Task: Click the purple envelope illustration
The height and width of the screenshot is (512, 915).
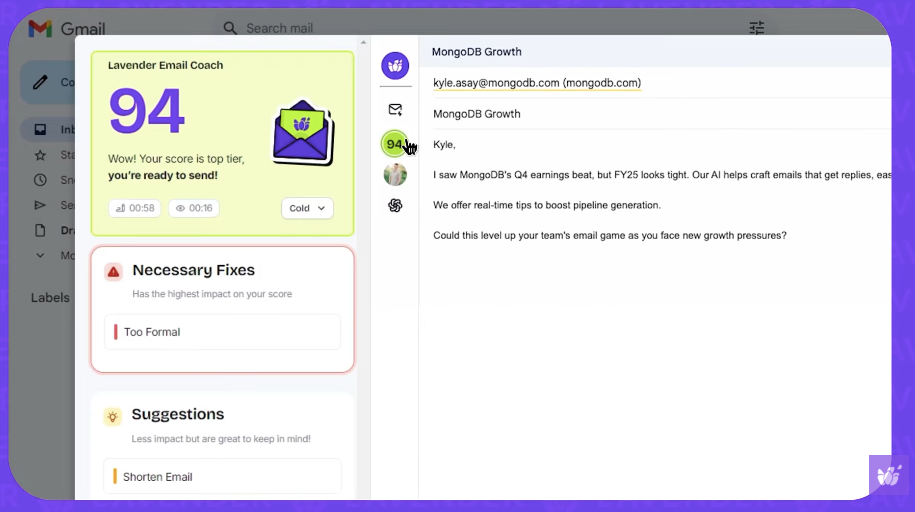Action: point(303,133)
